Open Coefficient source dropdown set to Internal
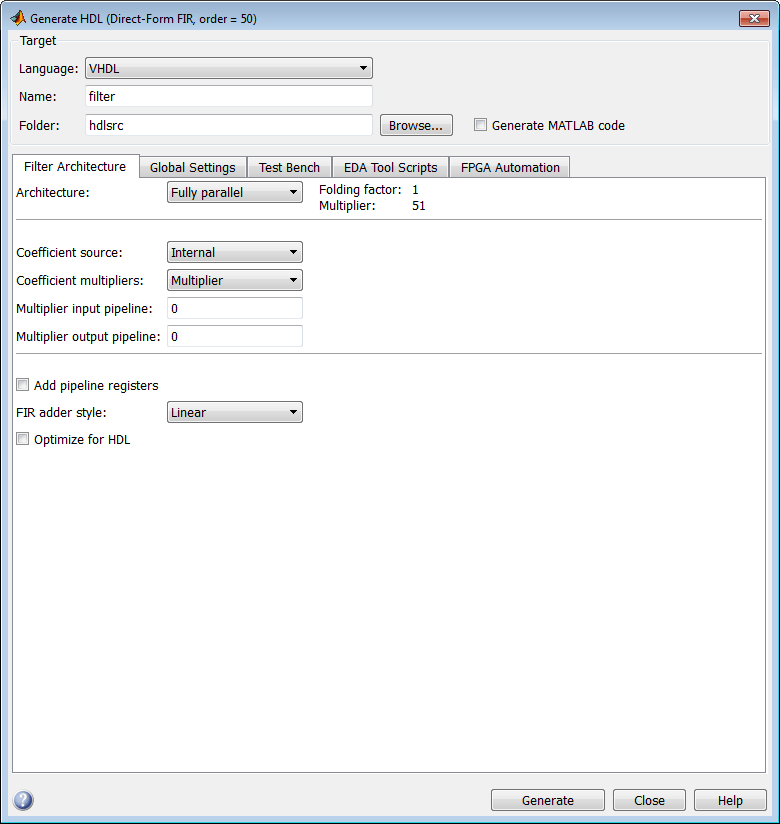 (x=234, y=252)
